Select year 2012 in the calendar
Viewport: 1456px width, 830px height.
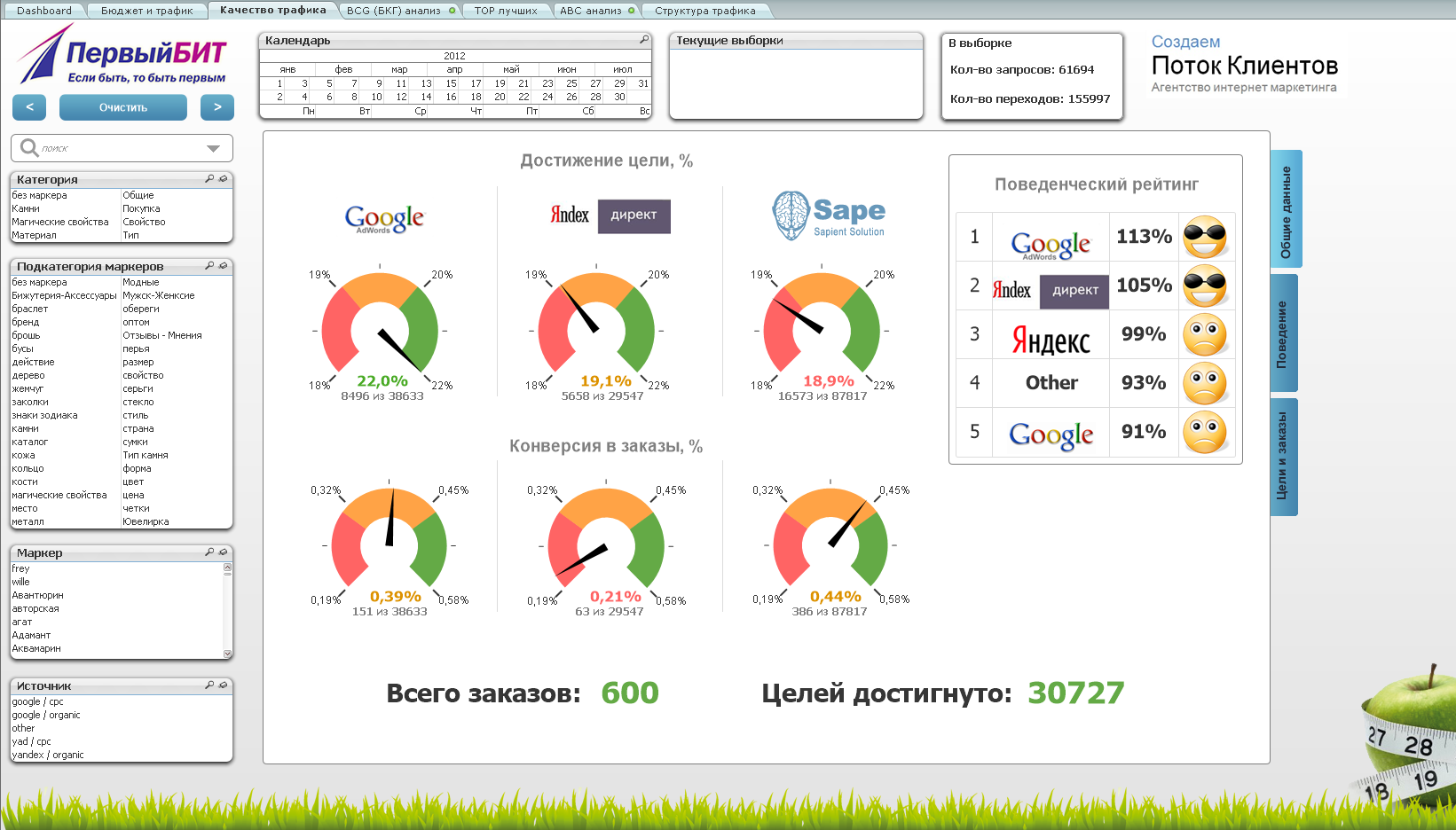454,56
